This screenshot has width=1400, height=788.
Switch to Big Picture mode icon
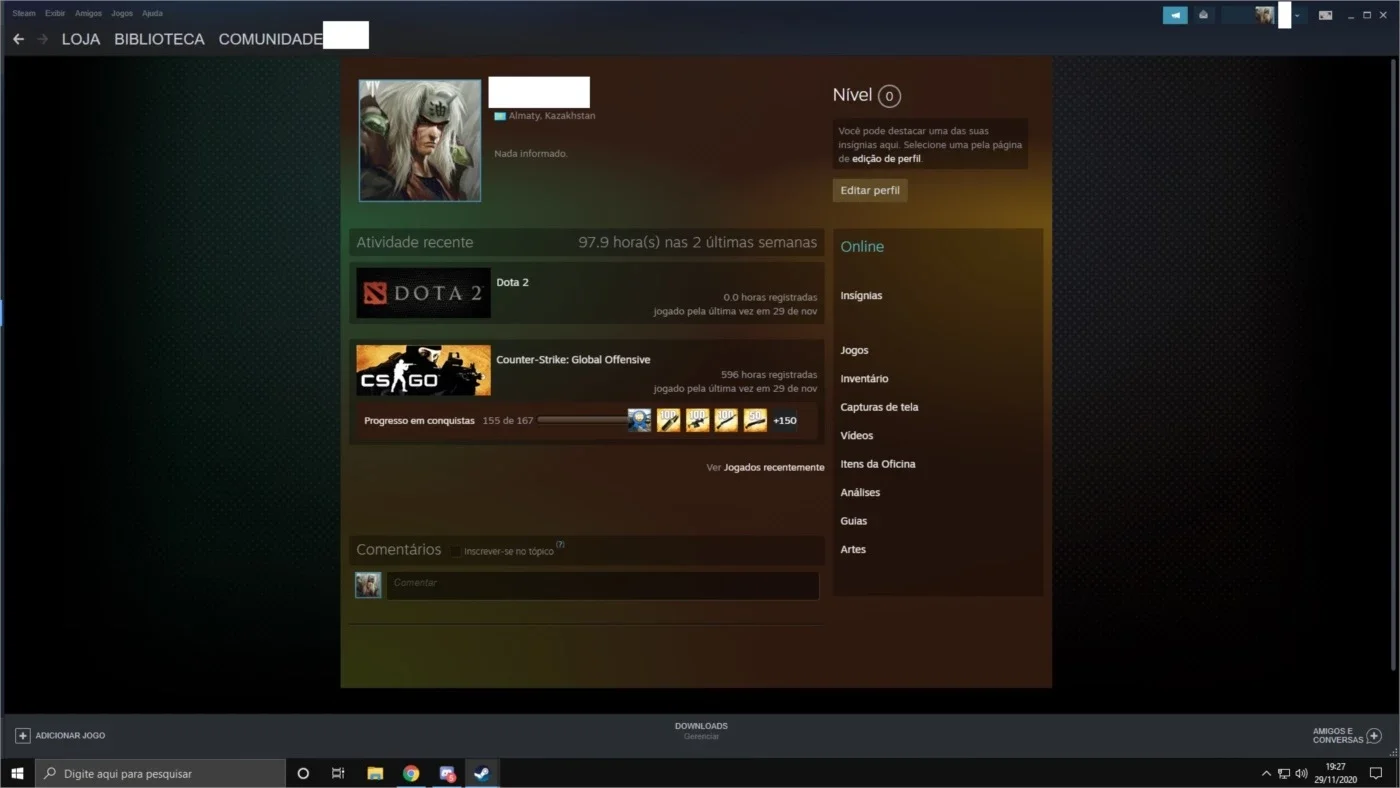1325,15
